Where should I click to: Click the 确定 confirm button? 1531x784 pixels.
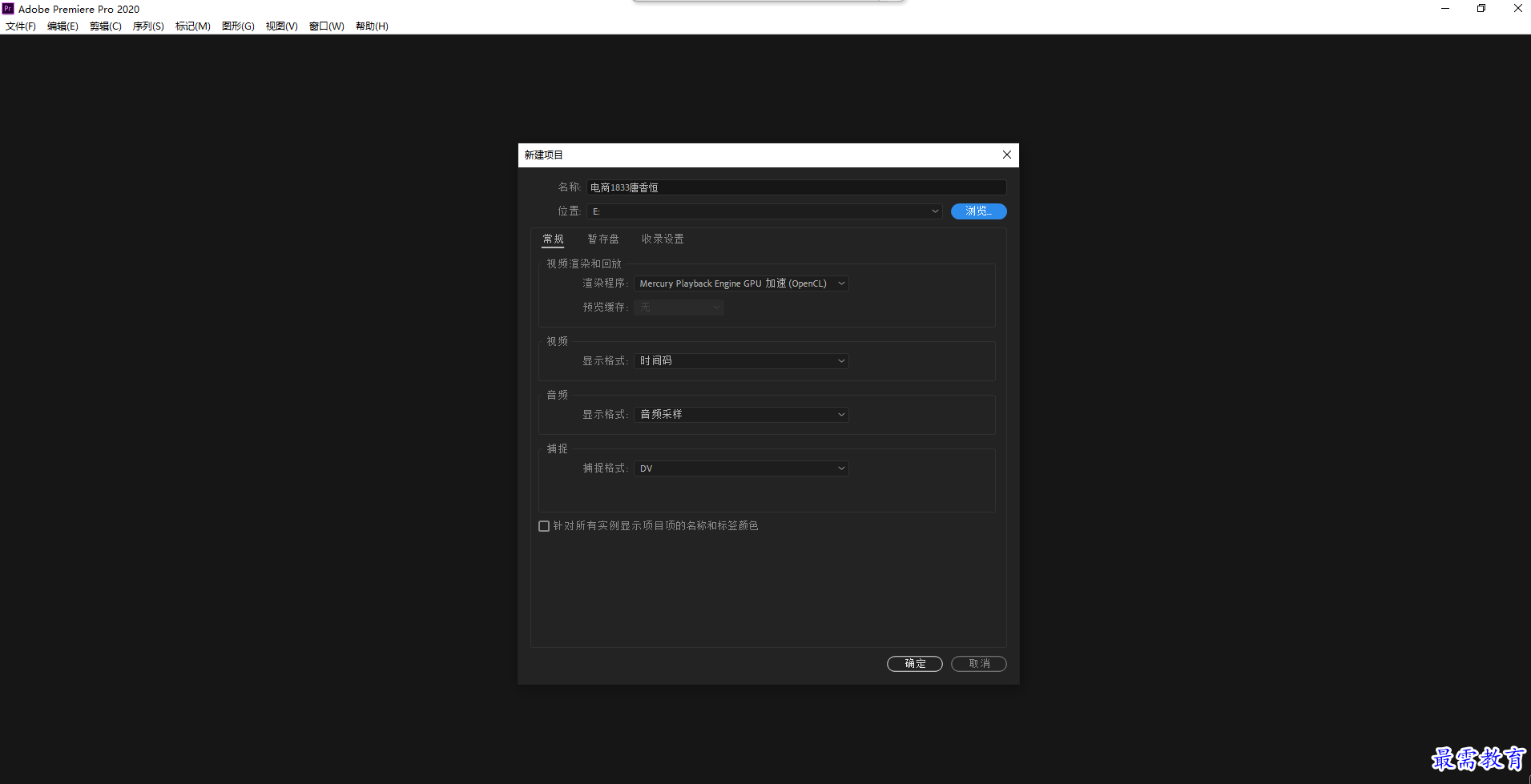pyautogui.click(x=915, y=664)
